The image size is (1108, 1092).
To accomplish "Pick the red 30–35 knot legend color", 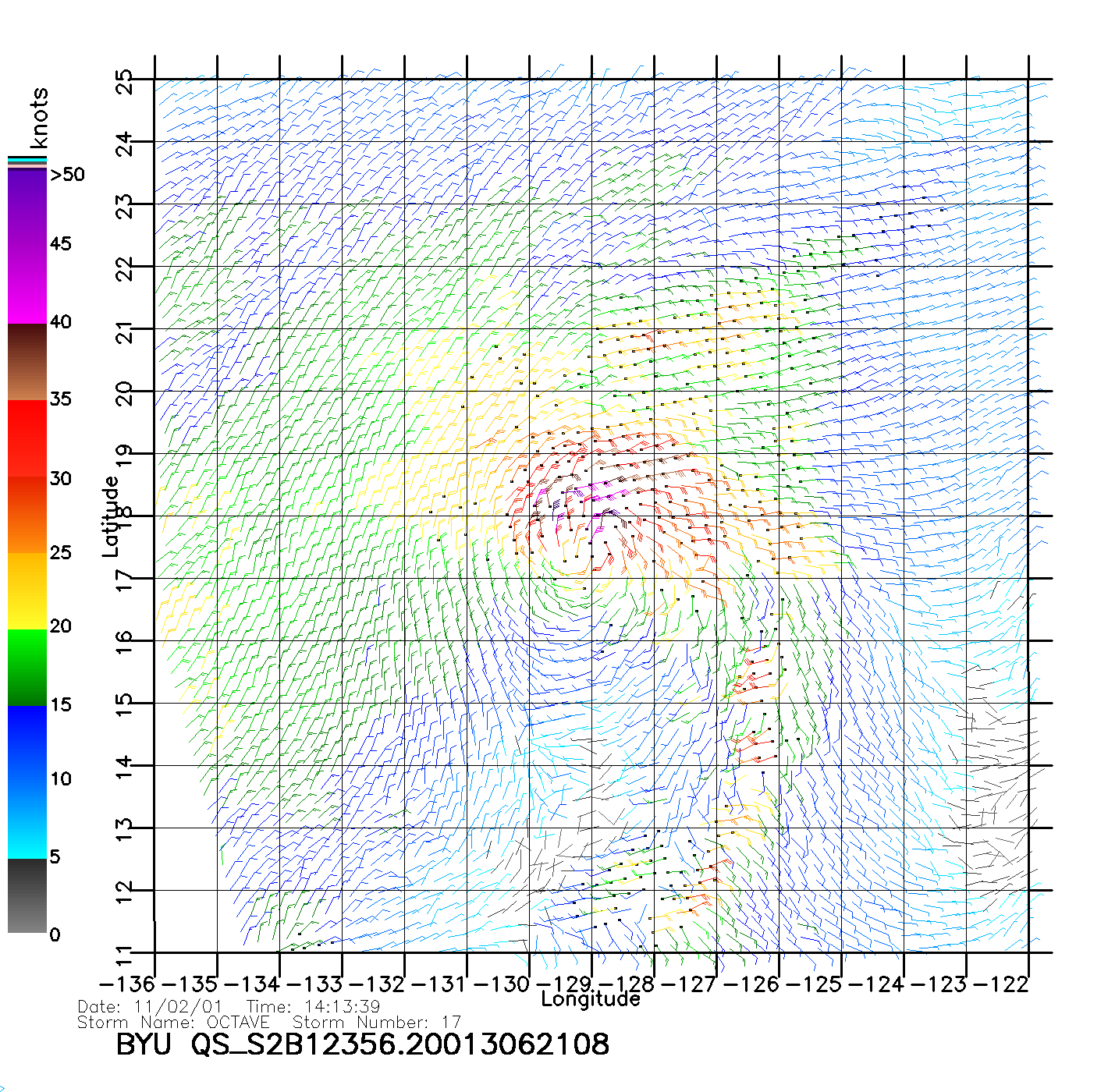I will coord(27,438).
